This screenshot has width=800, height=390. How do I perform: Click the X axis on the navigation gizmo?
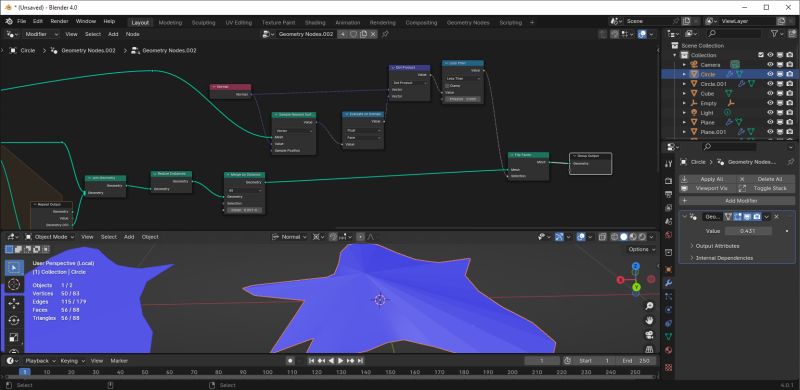[620, 280]
